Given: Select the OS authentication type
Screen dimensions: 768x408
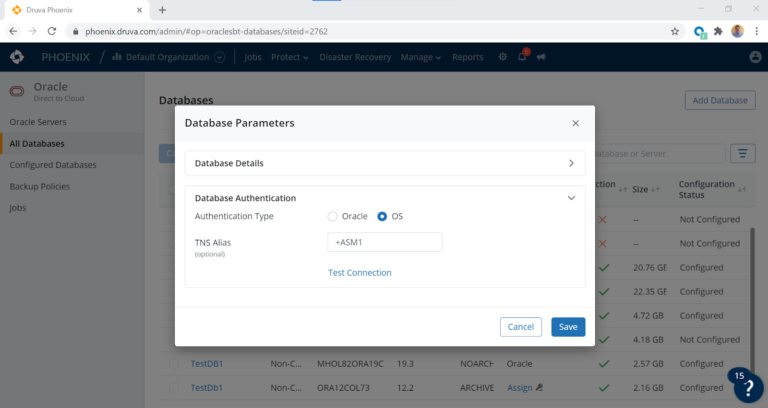Looking at the screenshot, I should click(382, 216).
